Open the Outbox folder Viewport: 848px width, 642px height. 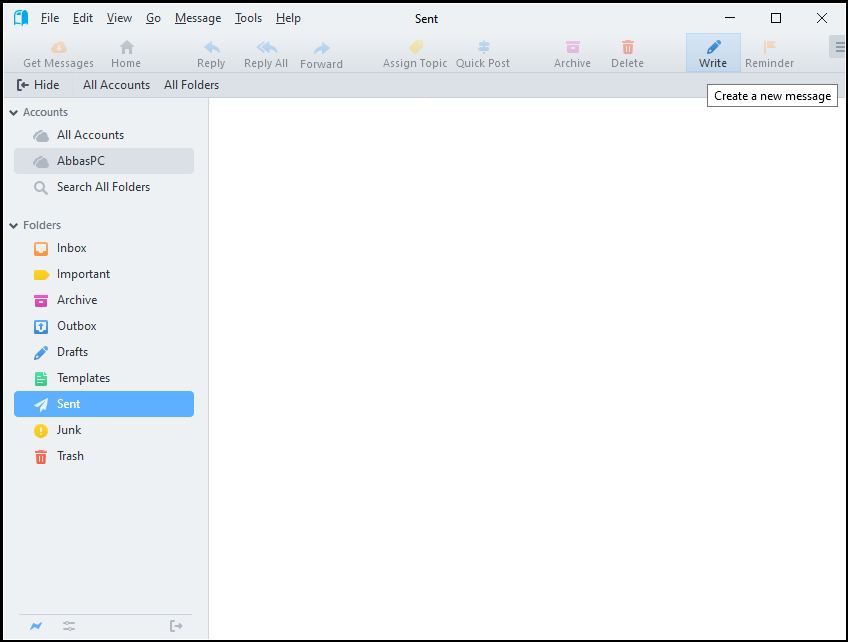coord(104,326)
